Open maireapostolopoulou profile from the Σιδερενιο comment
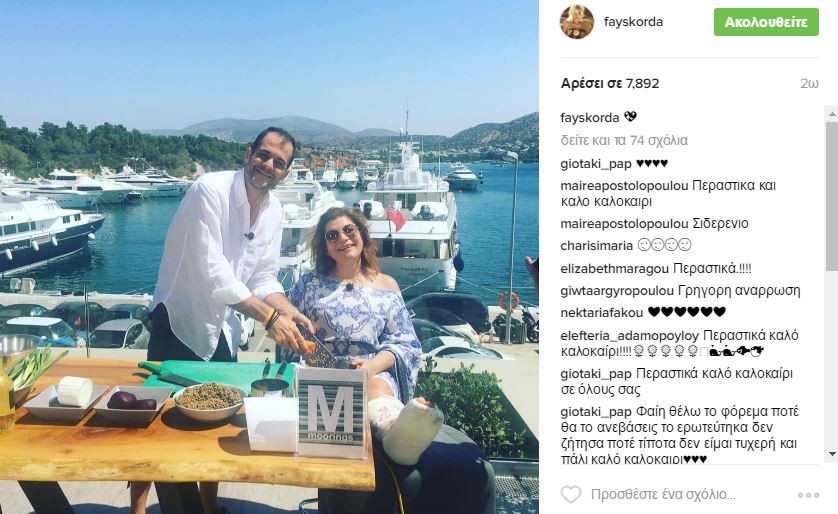This screenshot has width=838, height=514. tap(624, 223)
